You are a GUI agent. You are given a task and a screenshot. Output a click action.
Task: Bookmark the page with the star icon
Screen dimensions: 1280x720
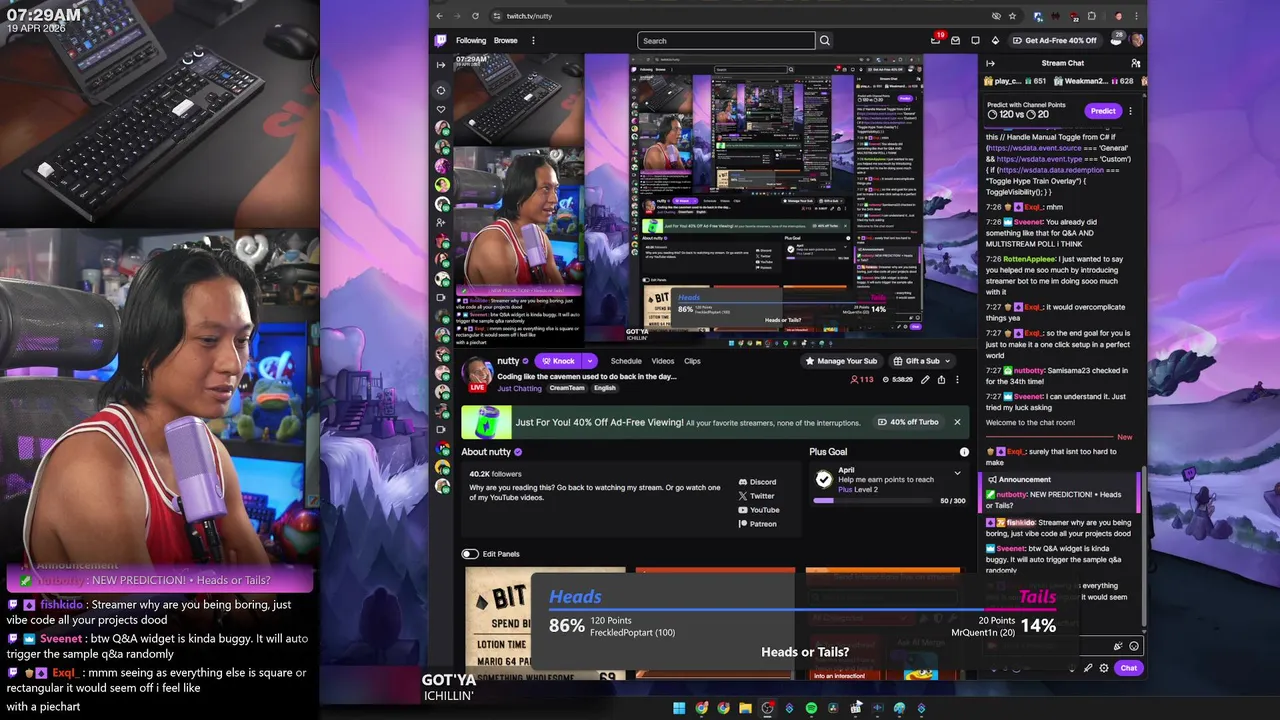[1012, 16]
